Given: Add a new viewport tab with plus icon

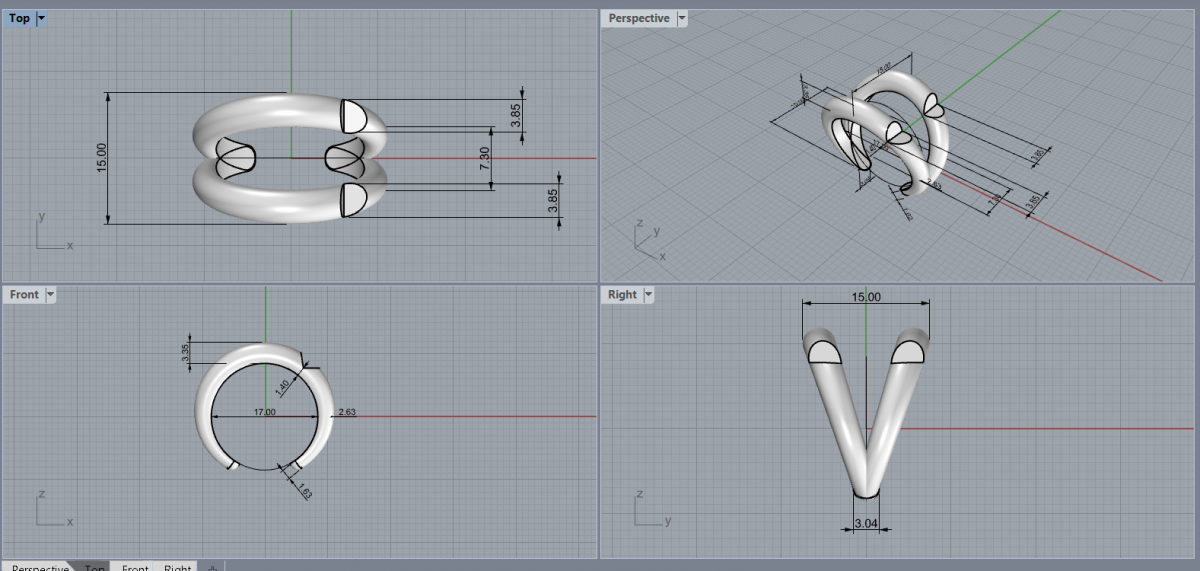Looking at the screenshot, I should (x=212, y=567).
